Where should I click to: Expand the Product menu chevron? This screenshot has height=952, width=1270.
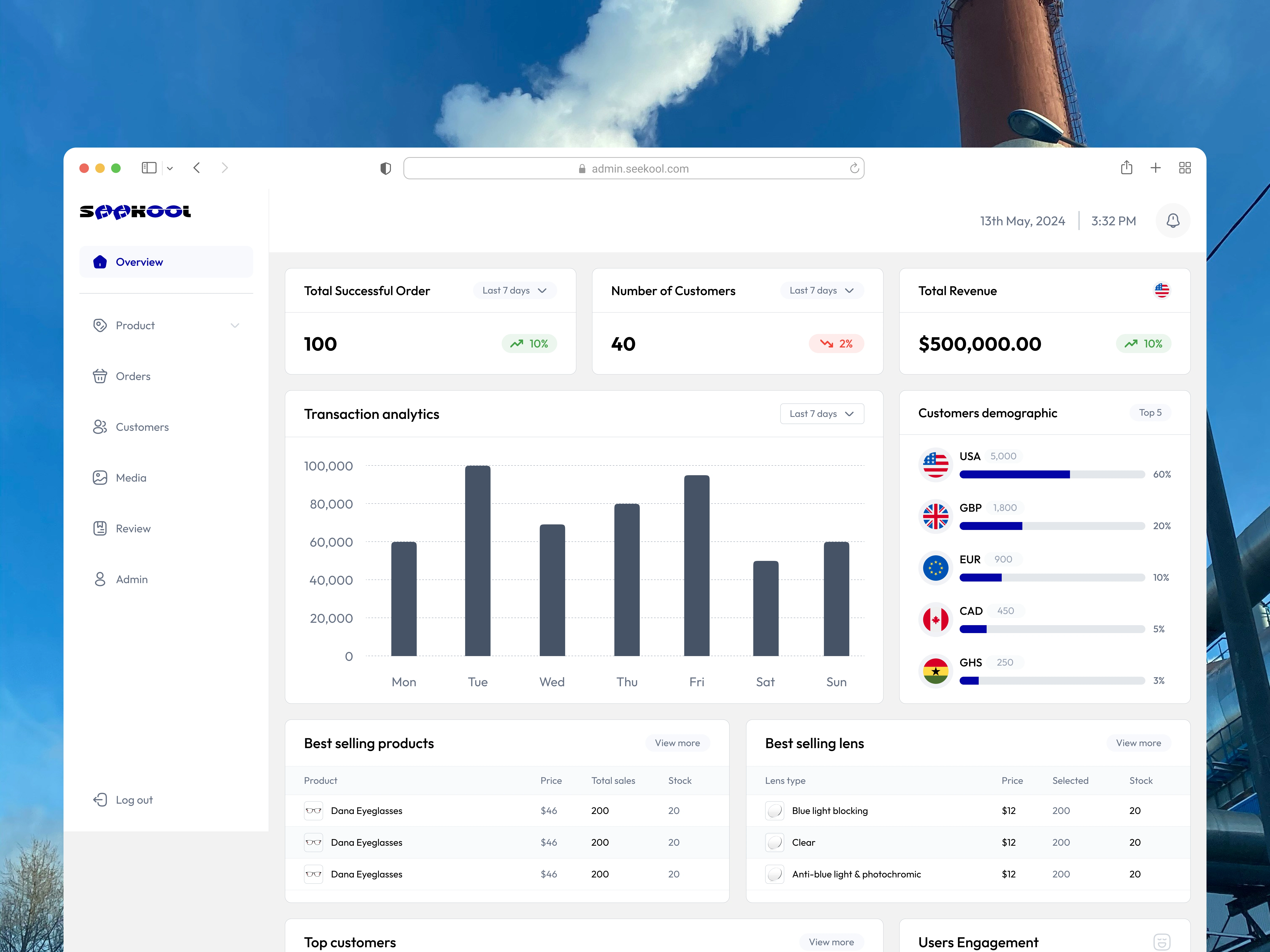(x=235, y=325)
